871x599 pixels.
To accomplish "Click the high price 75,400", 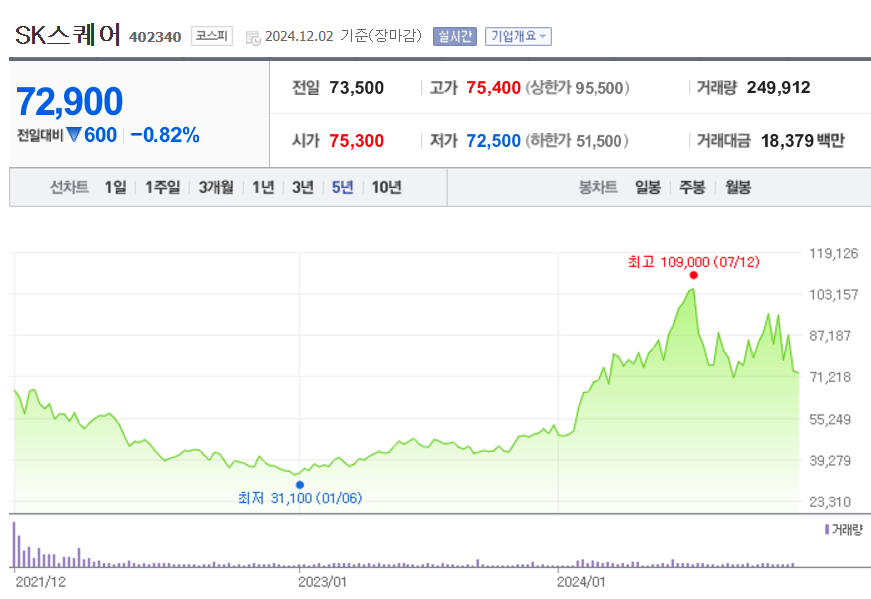I will click(x=493, y=88).
